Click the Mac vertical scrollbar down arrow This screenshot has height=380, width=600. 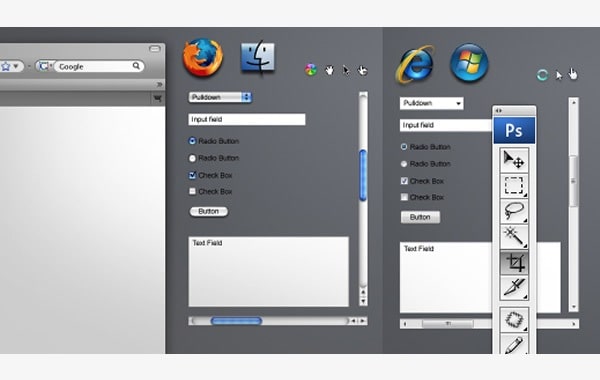pyautogui.click(x=363, y=302)
